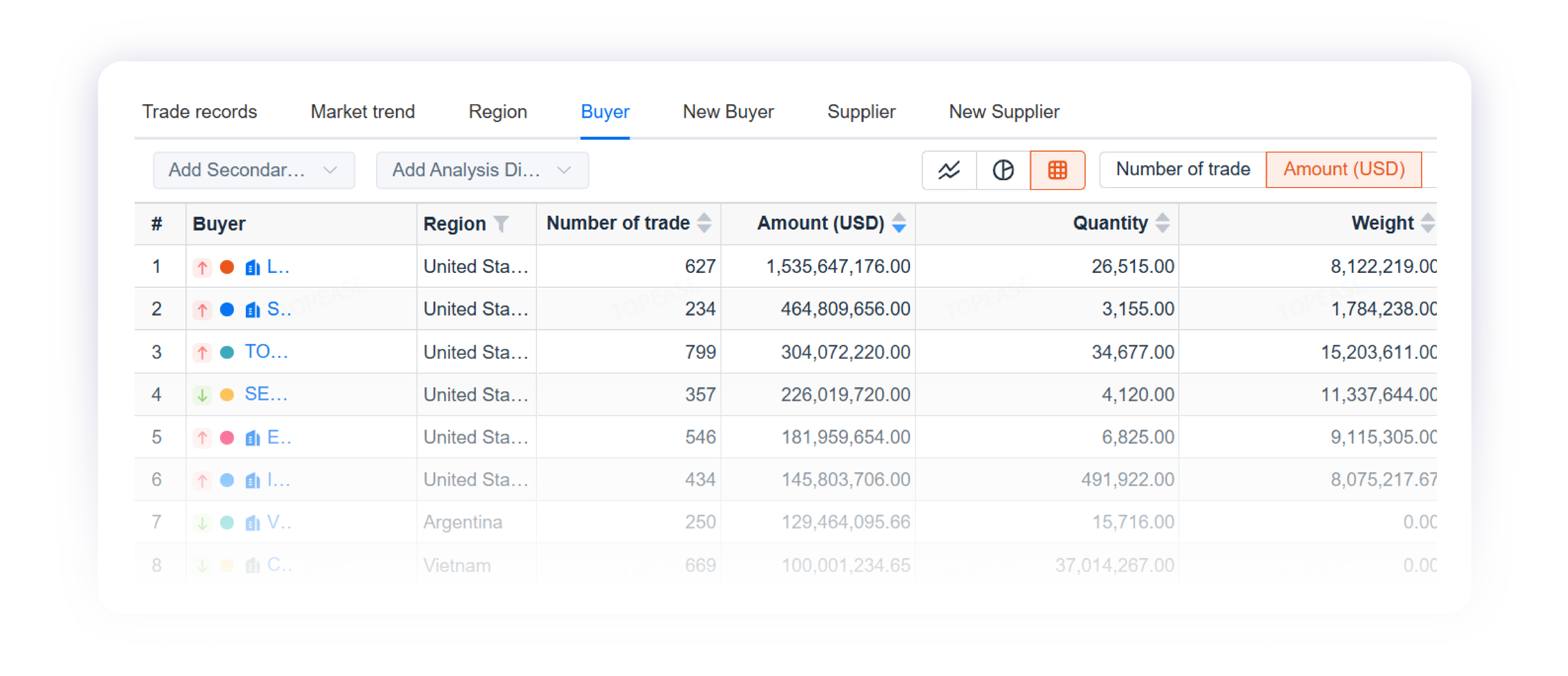The height and width of the screenshot is (676, 1568).
Task: Select the table grid view icon
Action: [1057, 170]
